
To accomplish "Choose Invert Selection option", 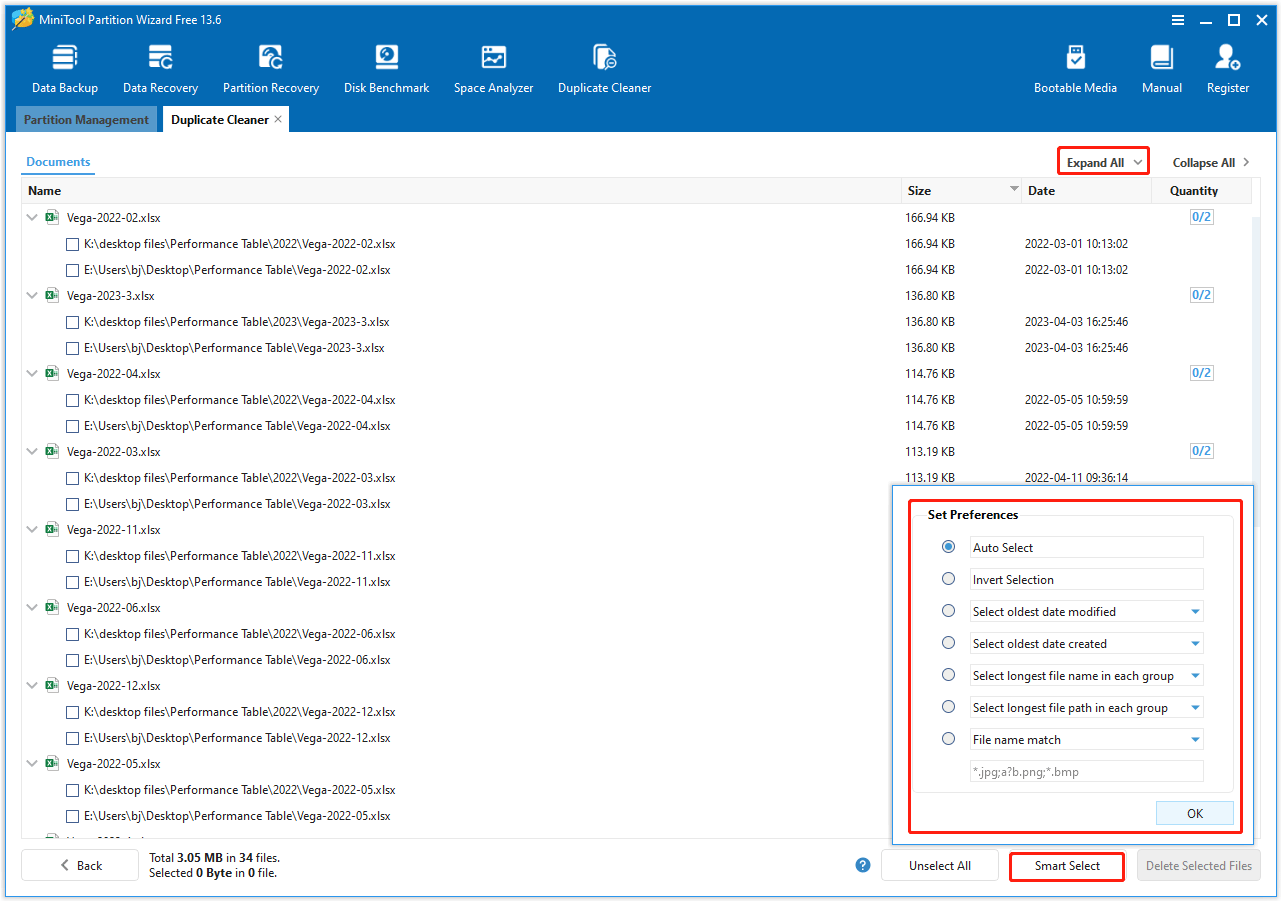I will (948, 579).
